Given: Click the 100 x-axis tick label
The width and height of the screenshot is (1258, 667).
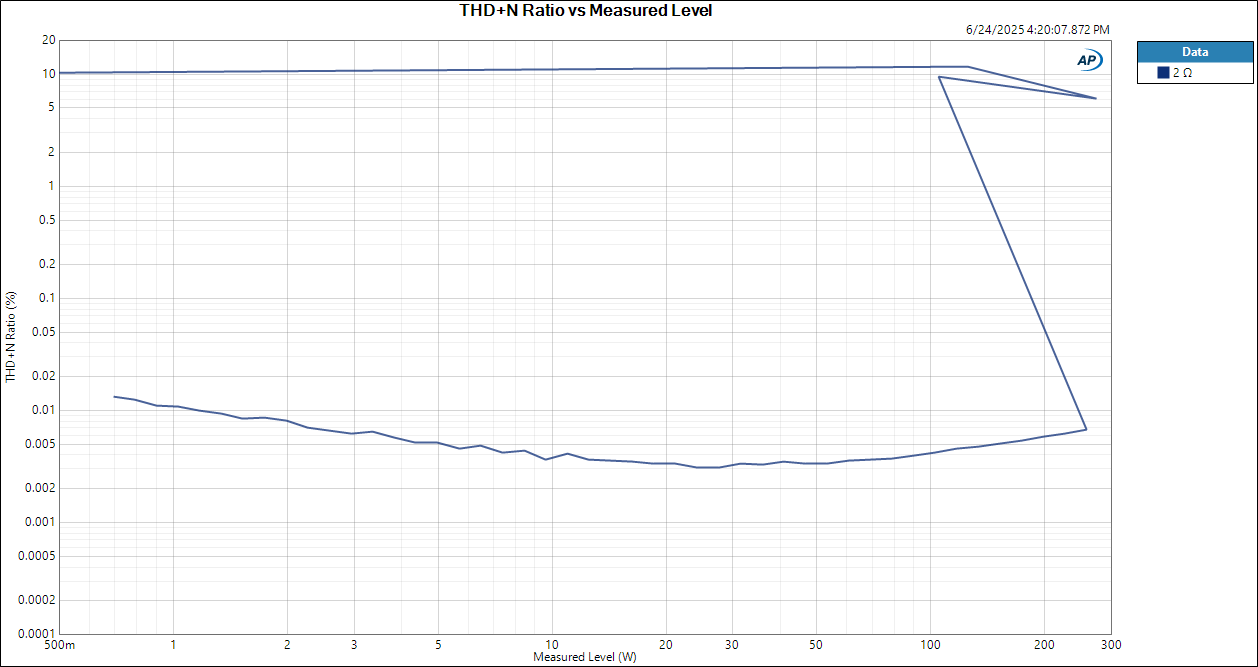Looking at the screenshot, I should (931, 644).
